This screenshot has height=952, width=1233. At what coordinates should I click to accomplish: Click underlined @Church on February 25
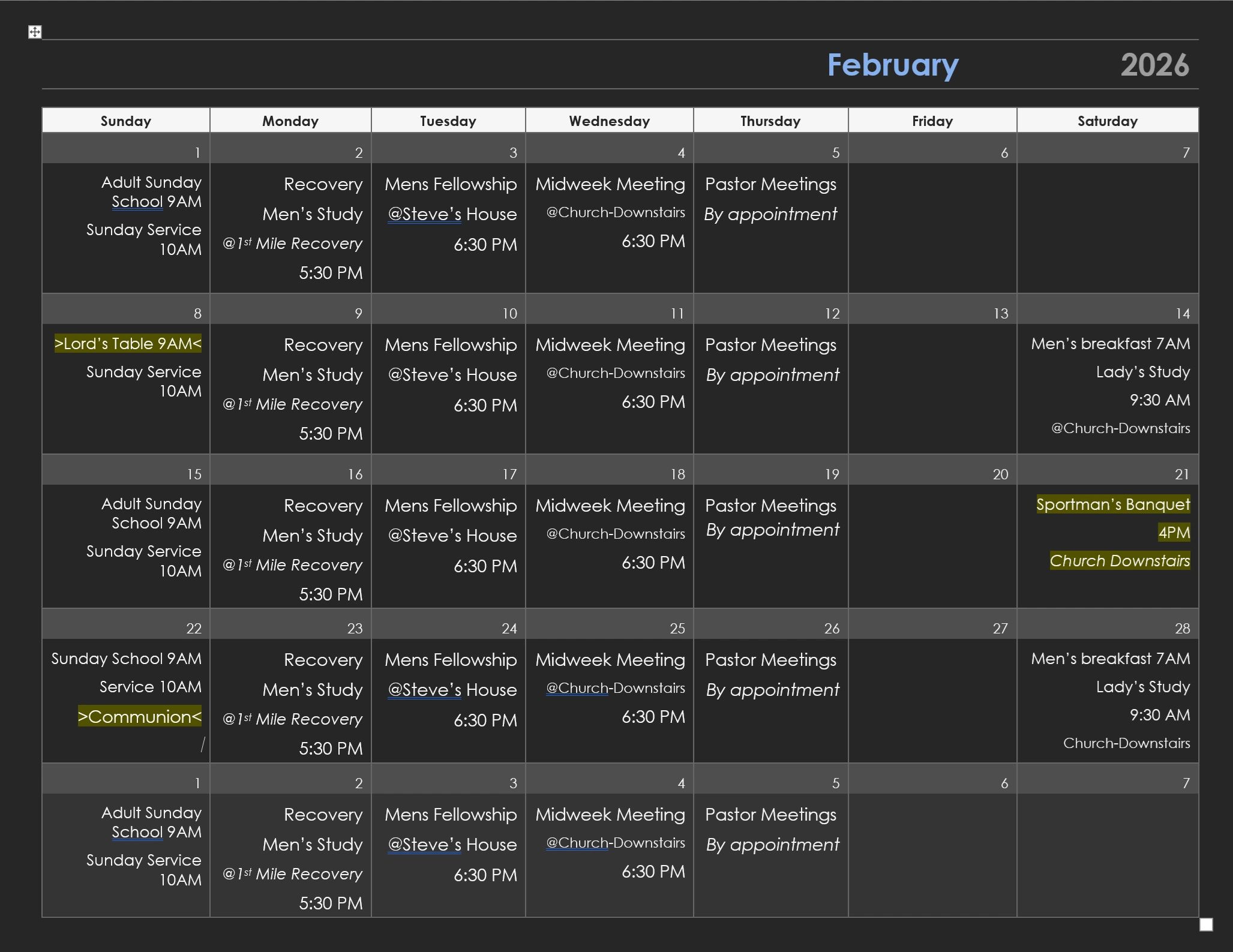pyautogui.click(x=577, y=688)
